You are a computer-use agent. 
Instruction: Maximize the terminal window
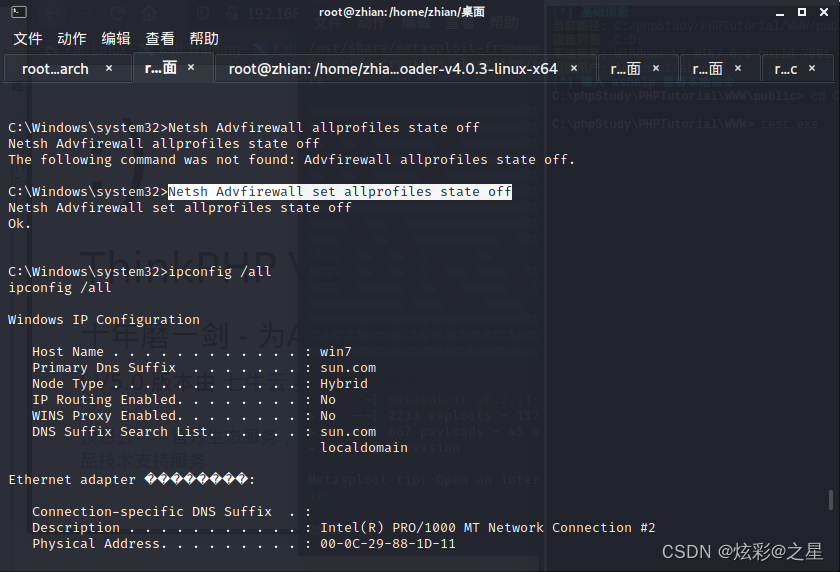click(x=802, y=12)
